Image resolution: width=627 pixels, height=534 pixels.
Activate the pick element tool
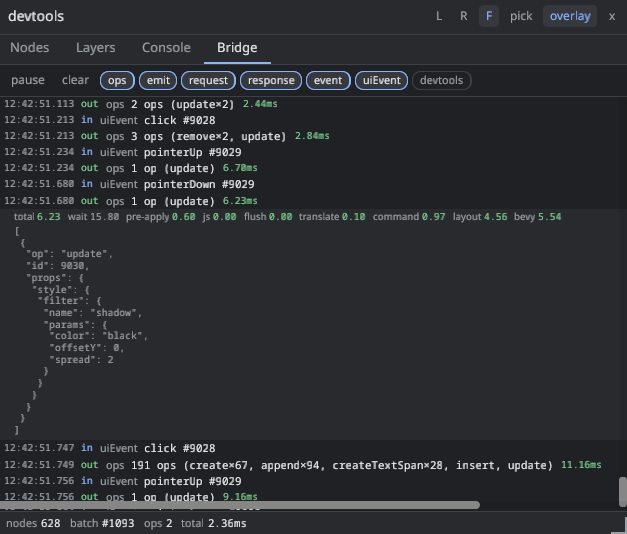coord(521,16)
